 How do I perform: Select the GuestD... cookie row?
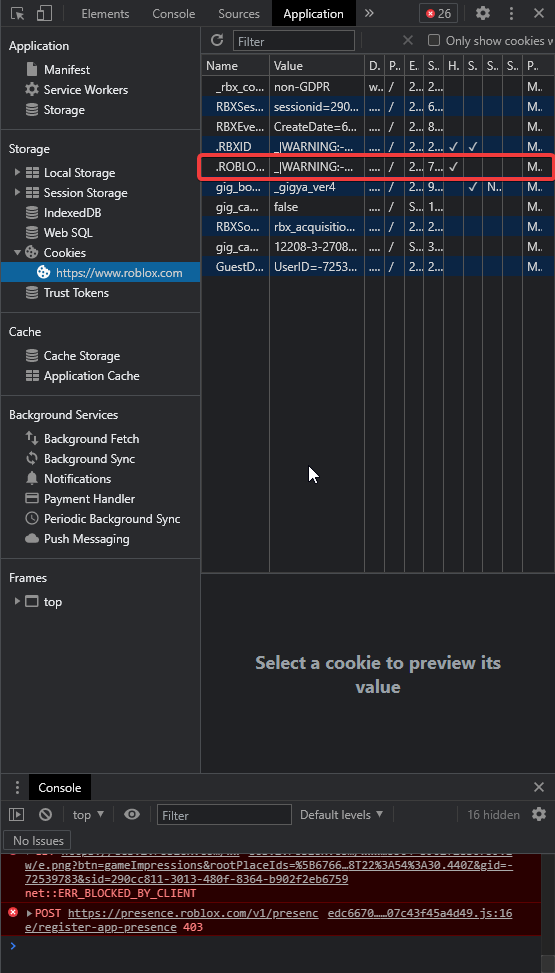377,267
